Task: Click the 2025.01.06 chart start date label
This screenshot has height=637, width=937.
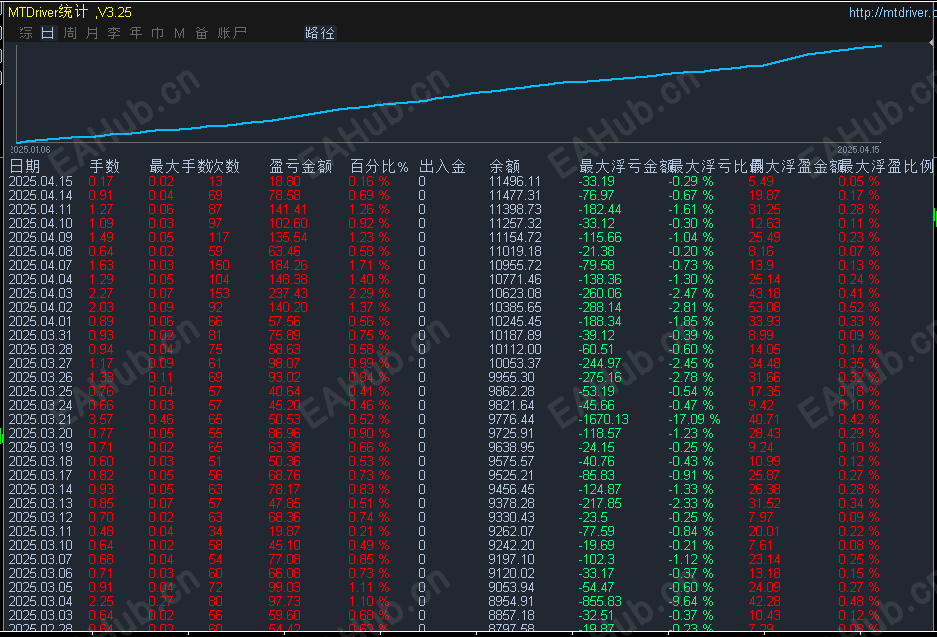Action: [30, 149]
